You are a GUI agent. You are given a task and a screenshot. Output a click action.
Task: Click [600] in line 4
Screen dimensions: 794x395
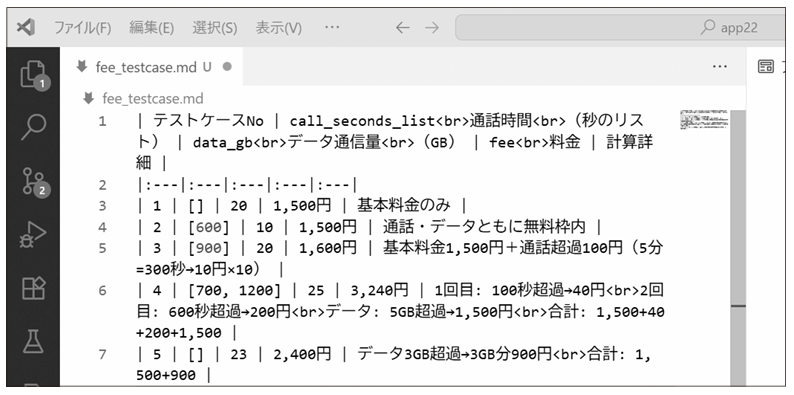point(208,227)
